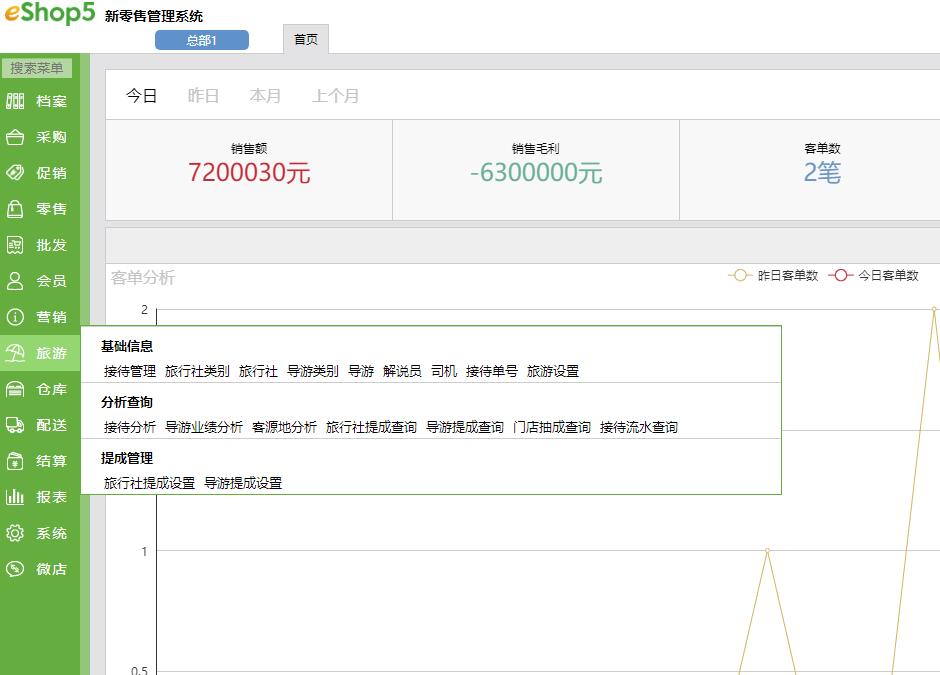Viewport: 940px width, 675px height.
Task: Open 导游提成设置 entry
Action: tap(243, 483)
